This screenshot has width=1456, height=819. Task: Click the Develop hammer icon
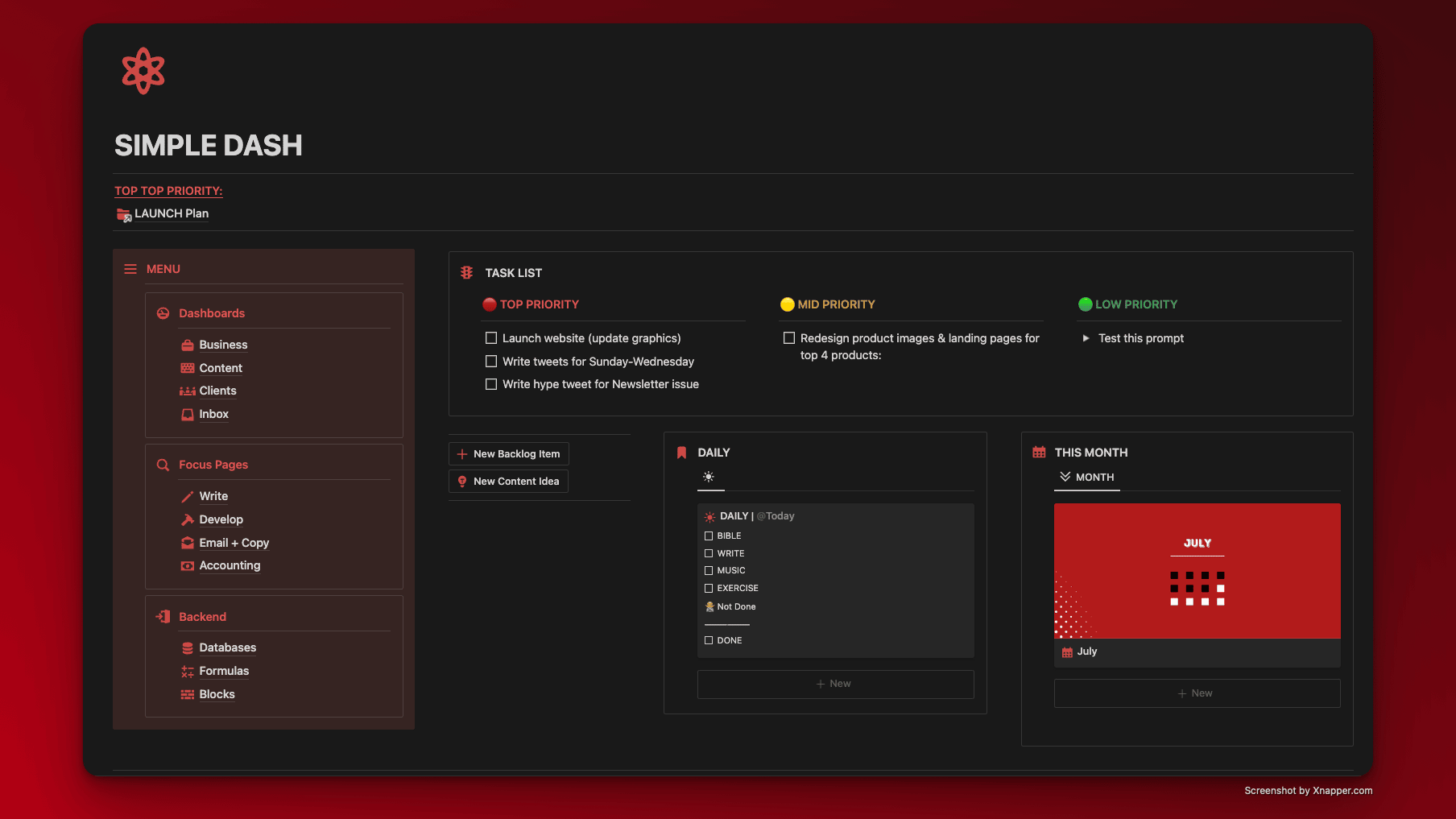pyautogui.click(x=188, y=519)
